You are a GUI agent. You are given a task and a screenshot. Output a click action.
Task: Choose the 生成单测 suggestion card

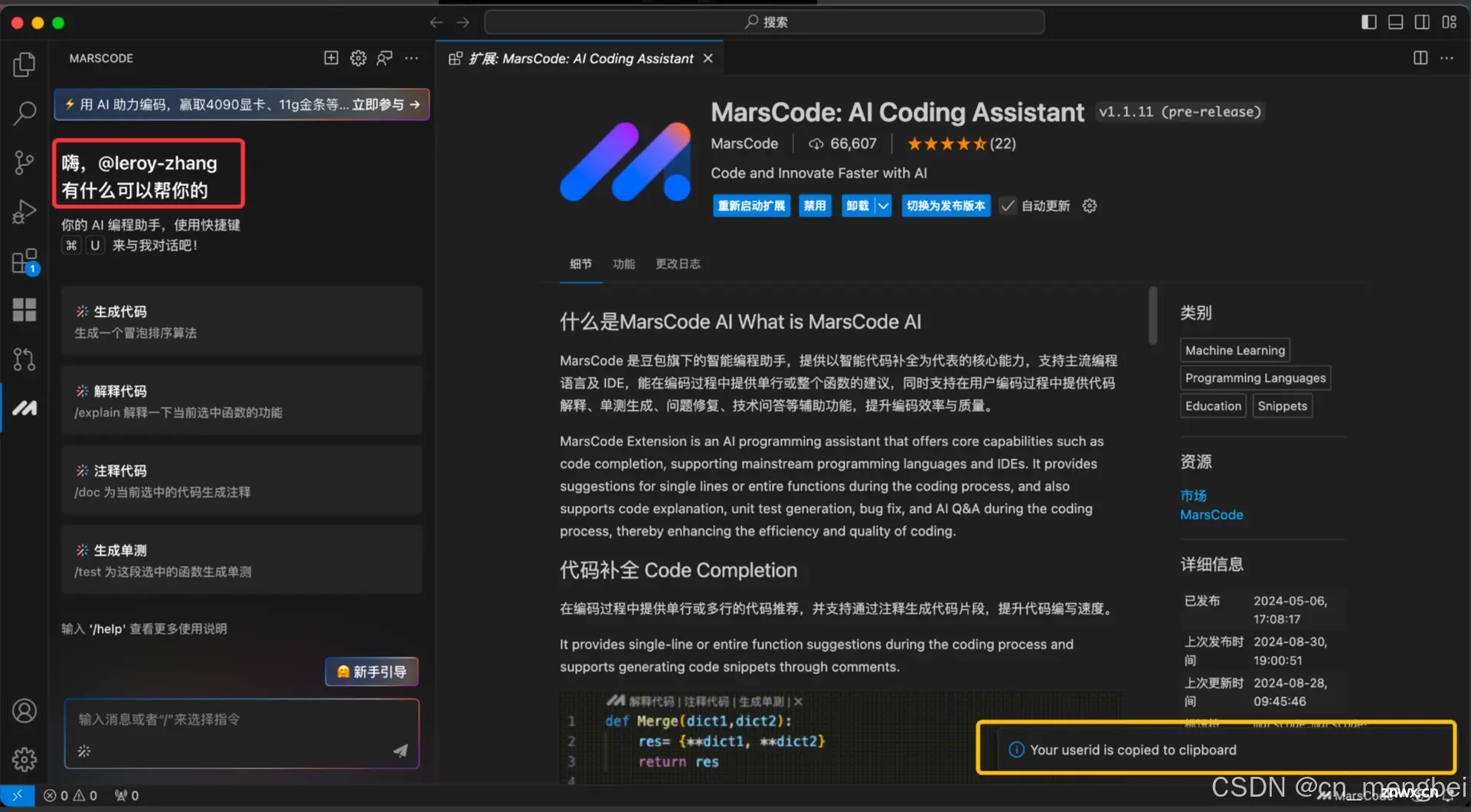[242, 560]
